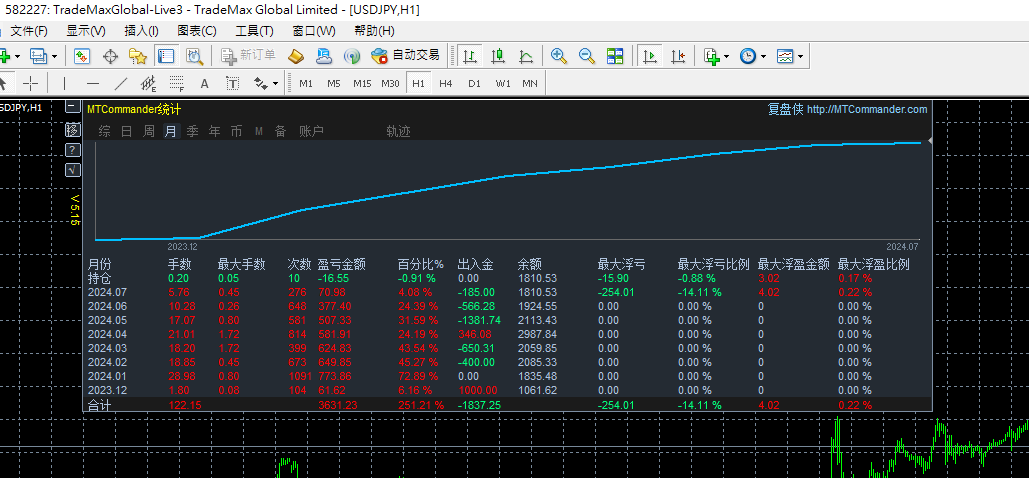This screenshot has height=478, width=1029.
Task: Open the 帮助(H) menu
Action: (x=374, y=31)
